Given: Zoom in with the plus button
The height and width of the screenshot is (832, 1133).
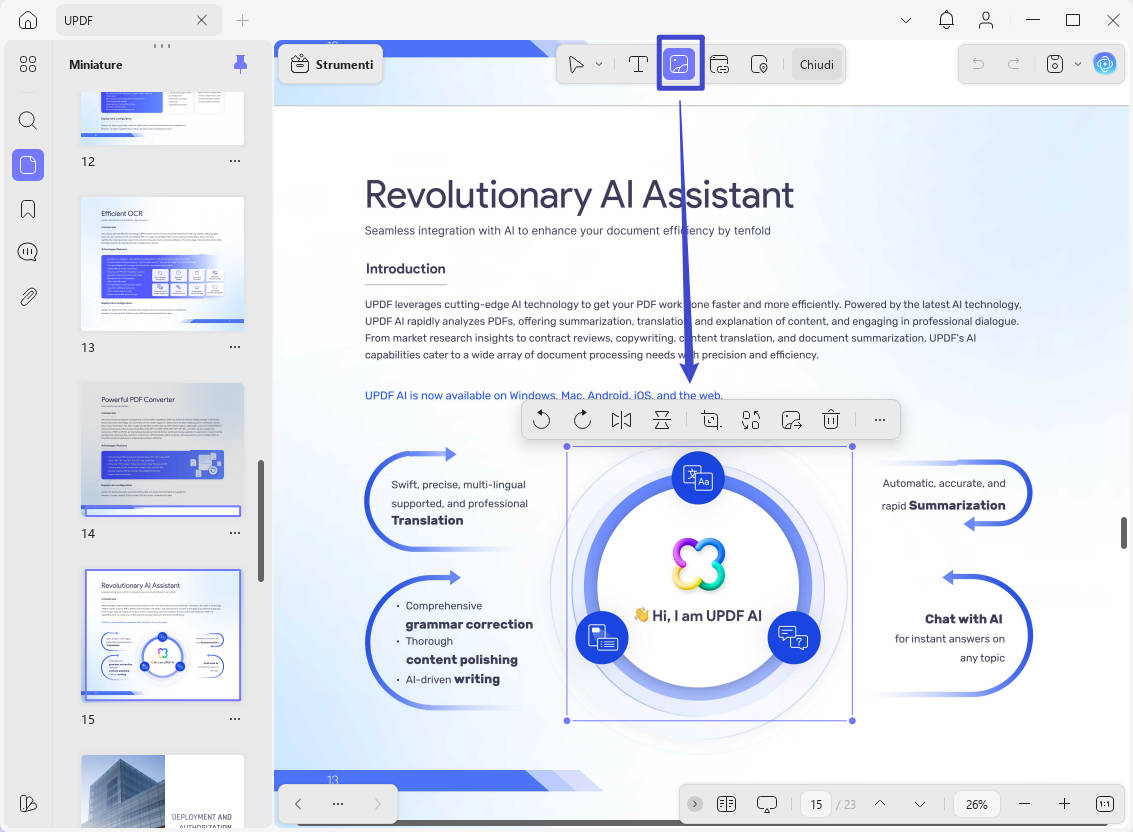Looking at the screenshot, I should point(1064,804).
